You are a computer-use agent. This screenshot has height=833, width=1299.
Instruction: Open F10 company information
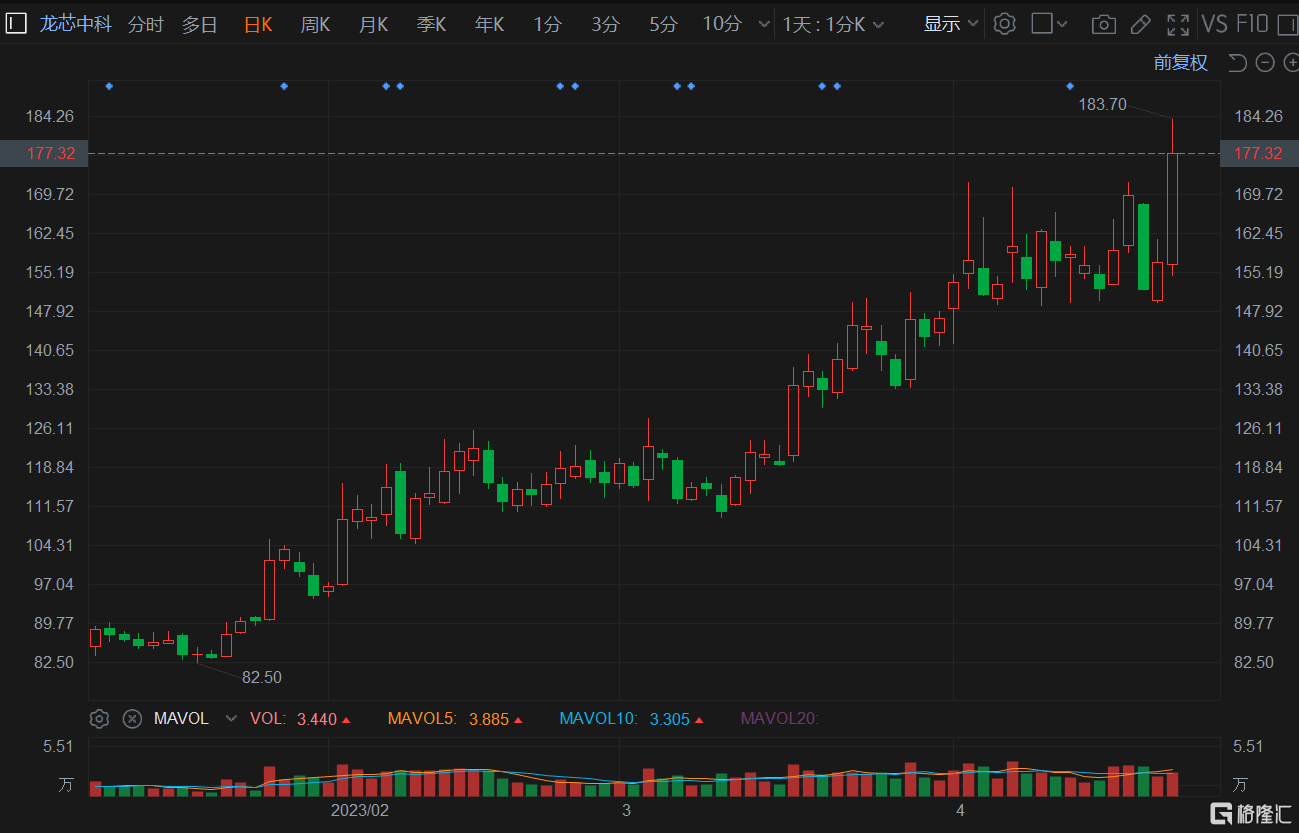pos(1252,24)
